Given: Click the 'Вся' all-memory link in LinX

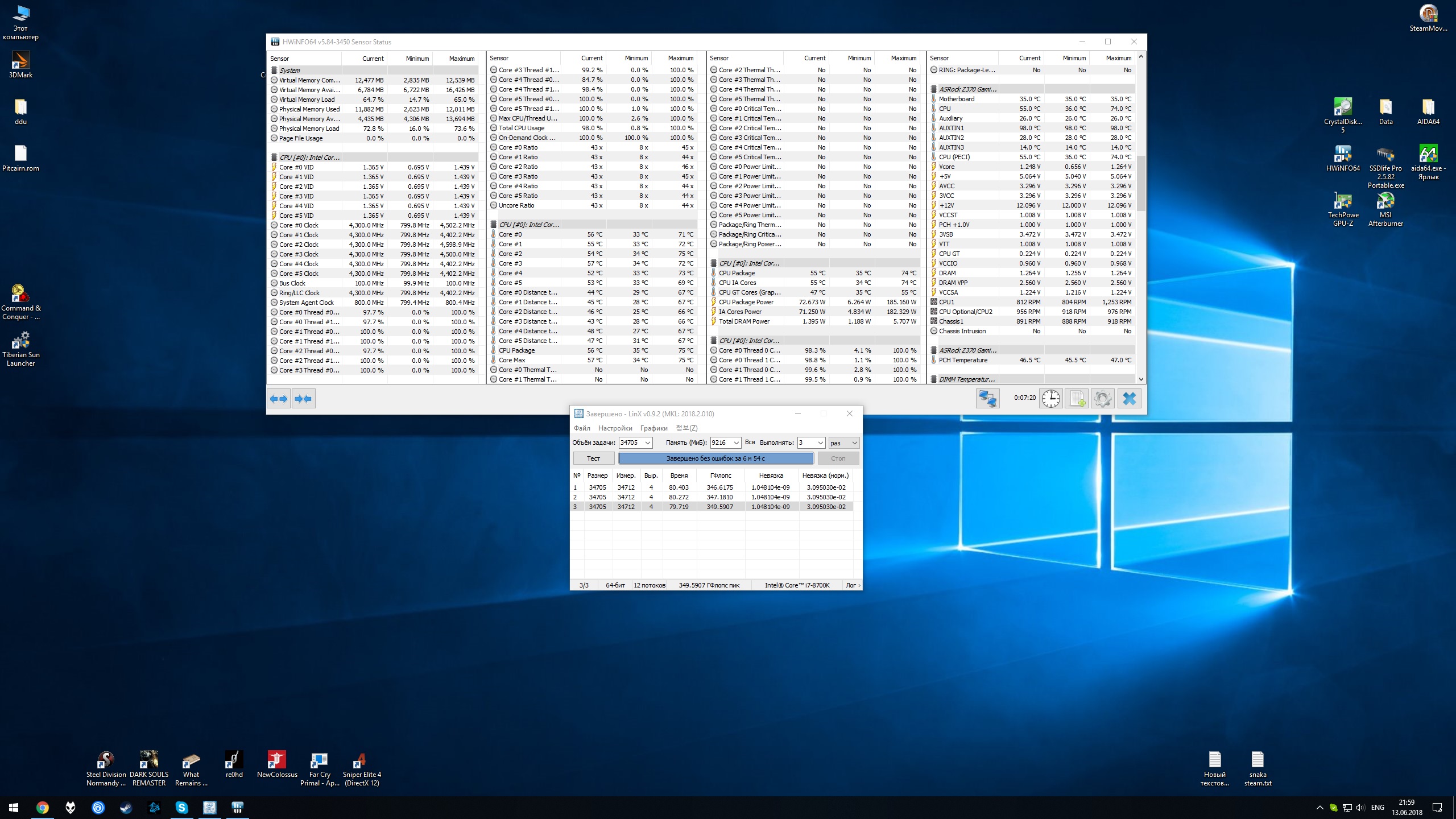Looking at the screenshot, I should (x=750, y=442).
